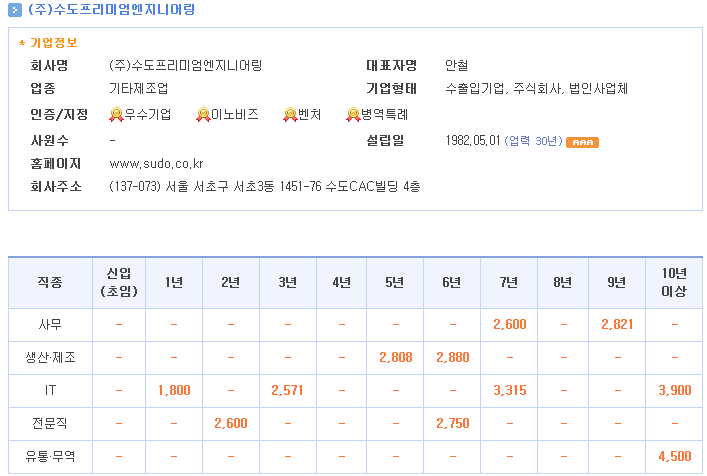The width and height of the screenshot is (707, 476).
Task: Click the 8년 column header
Action: point(563,283)
